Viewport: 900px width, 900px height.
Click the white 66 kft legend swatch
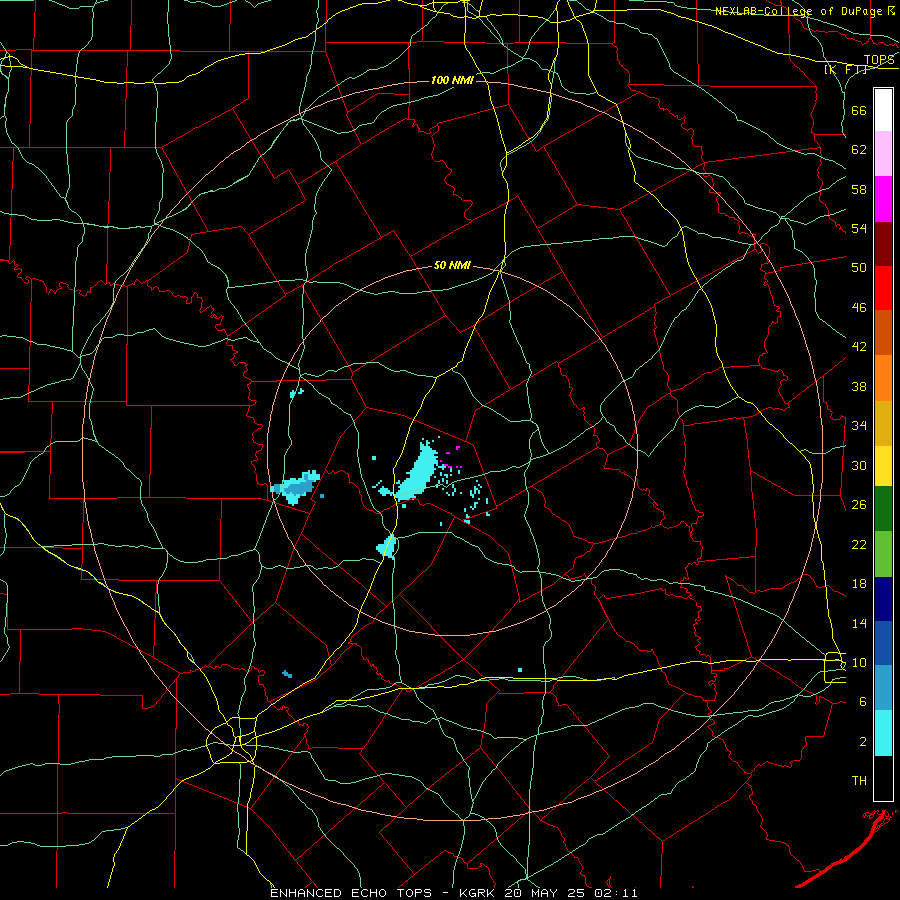[x=883, y=110]
